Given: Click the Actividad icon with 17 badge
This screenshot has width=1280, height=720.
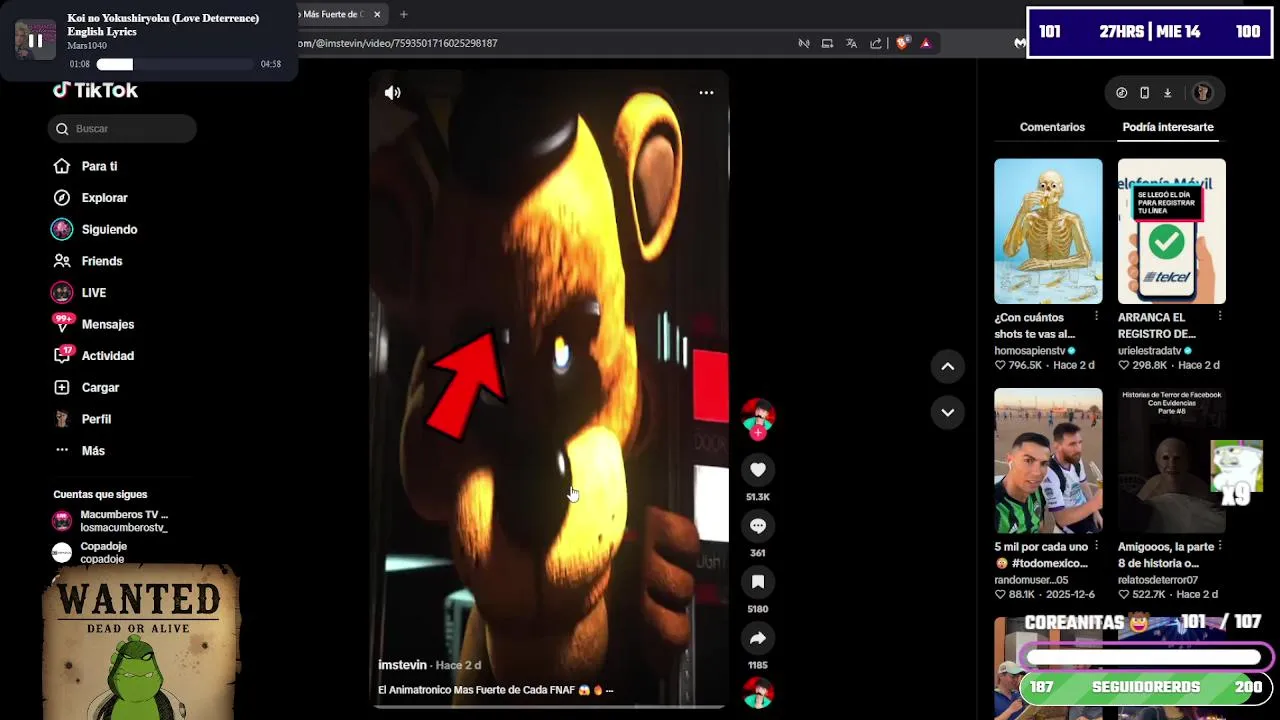Looking at the screenshot, I should coord(62,355).
